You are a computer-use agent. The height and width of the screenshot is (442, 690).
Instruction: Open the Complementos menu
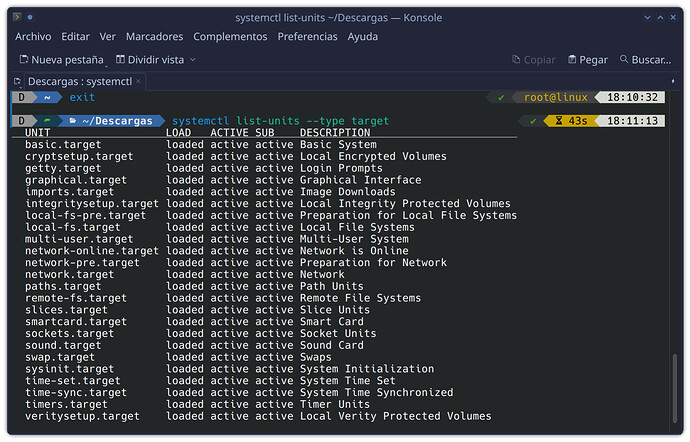230,36
